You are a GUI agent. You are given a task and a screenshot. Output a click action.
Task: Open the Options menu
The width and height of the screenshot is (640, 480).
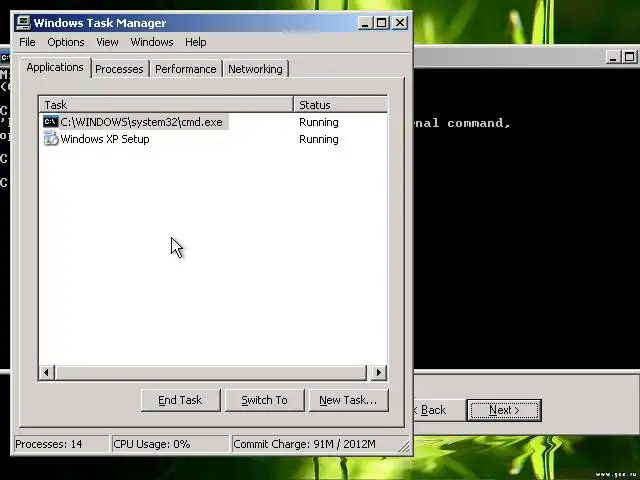[66, 42]
